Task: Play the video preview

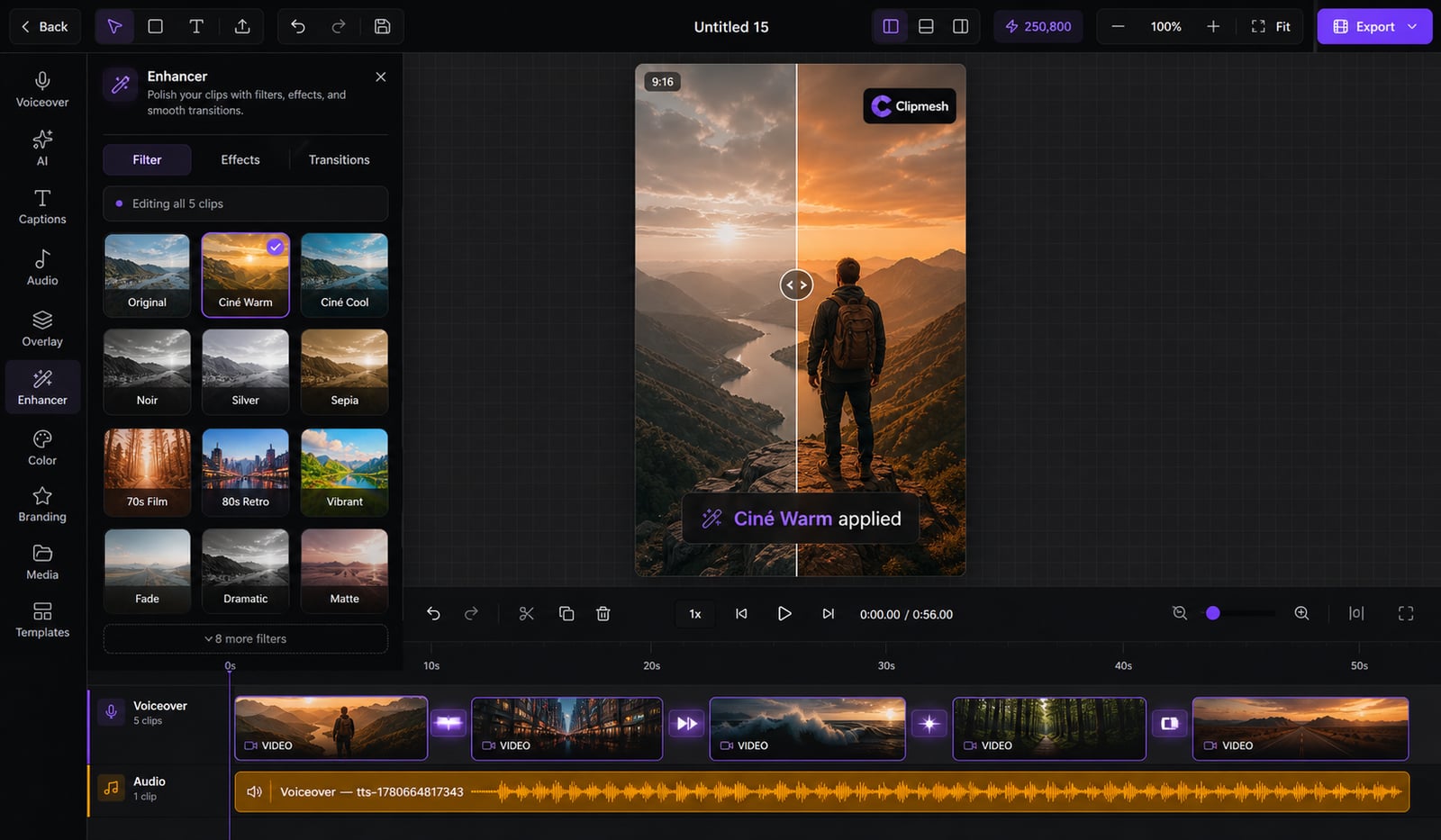Action: tap(784, 613)
